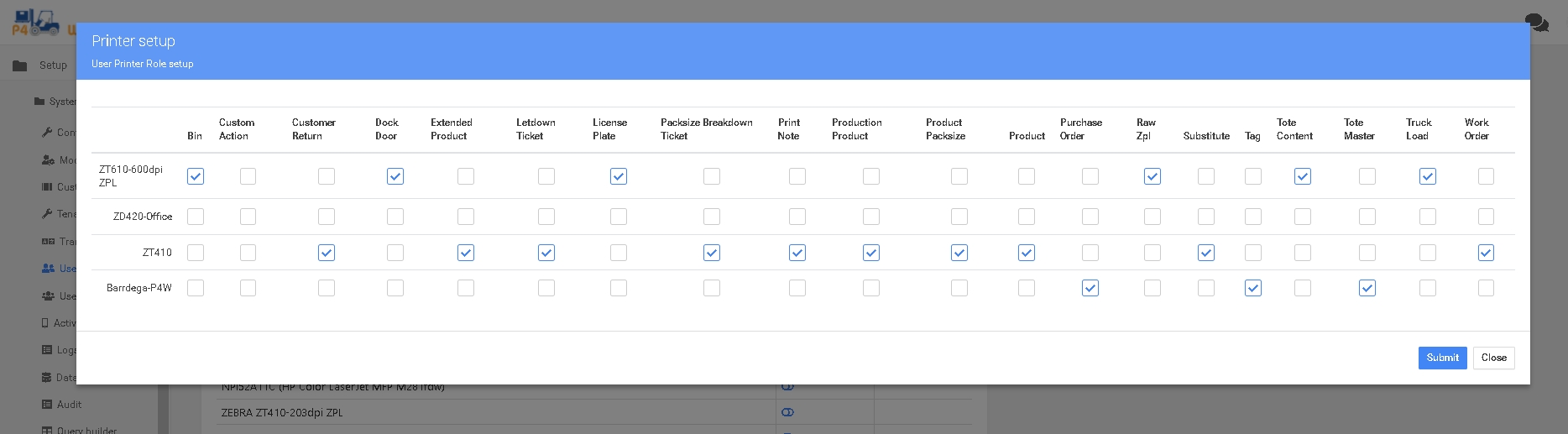Image resolution: width=1568 pixels, height=434 pixels.
Task: Check Bin for ZD420-Office
Action: pyautogui.click(x=196, y=217)
